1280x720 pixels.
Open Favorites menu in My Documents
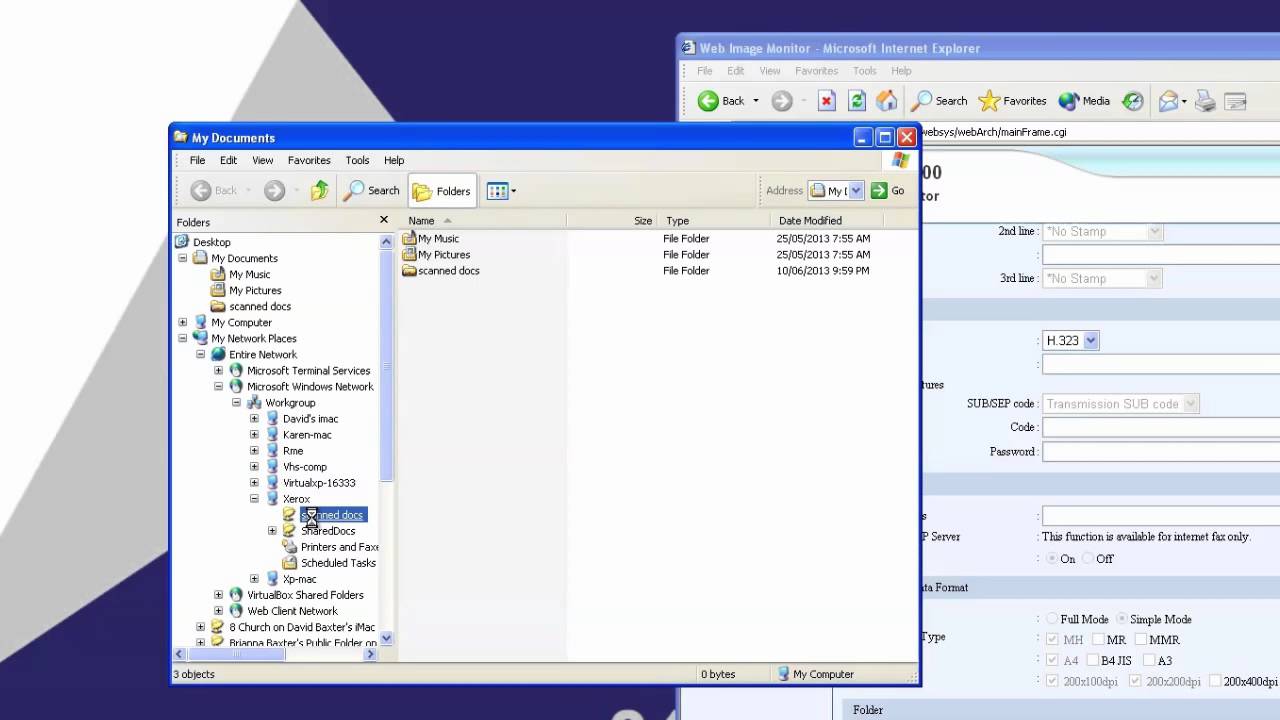[309, 160]
